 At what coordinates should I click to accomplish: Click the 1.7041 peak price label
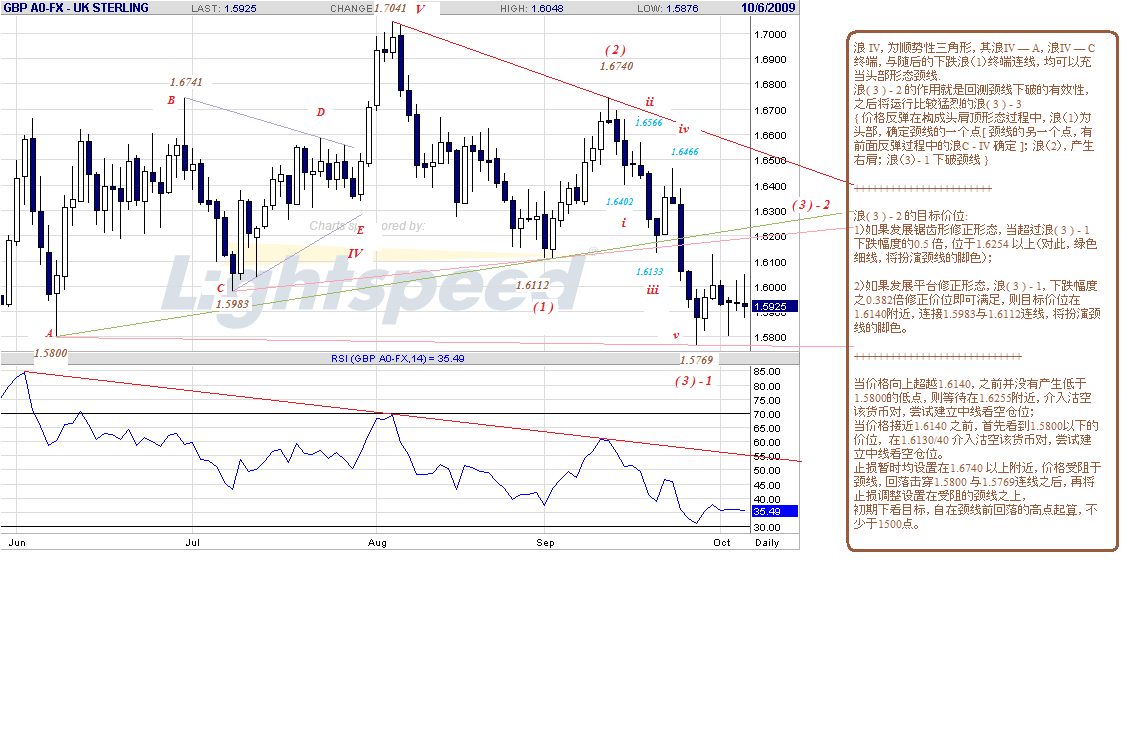[x=390, y=9]
